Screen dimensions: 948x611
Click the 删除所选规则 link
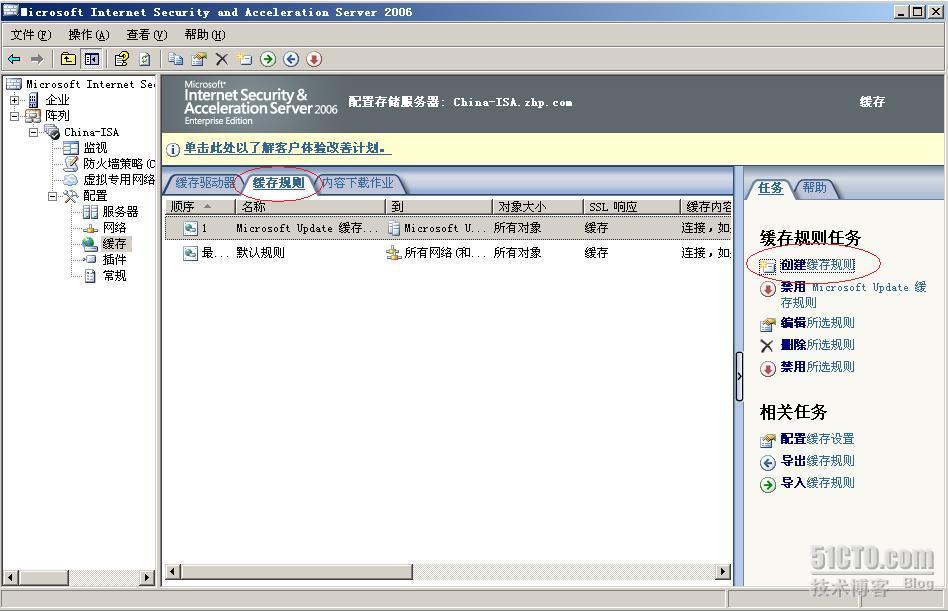click(x=817, y=344)
